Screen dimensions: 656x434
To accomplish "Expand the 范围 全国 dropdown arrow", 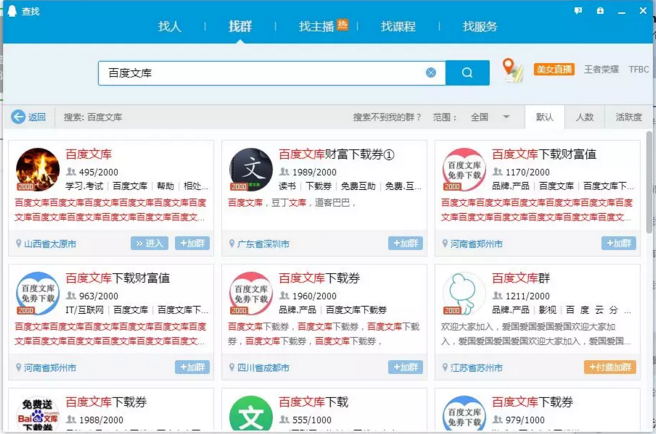I will (506, 117).
